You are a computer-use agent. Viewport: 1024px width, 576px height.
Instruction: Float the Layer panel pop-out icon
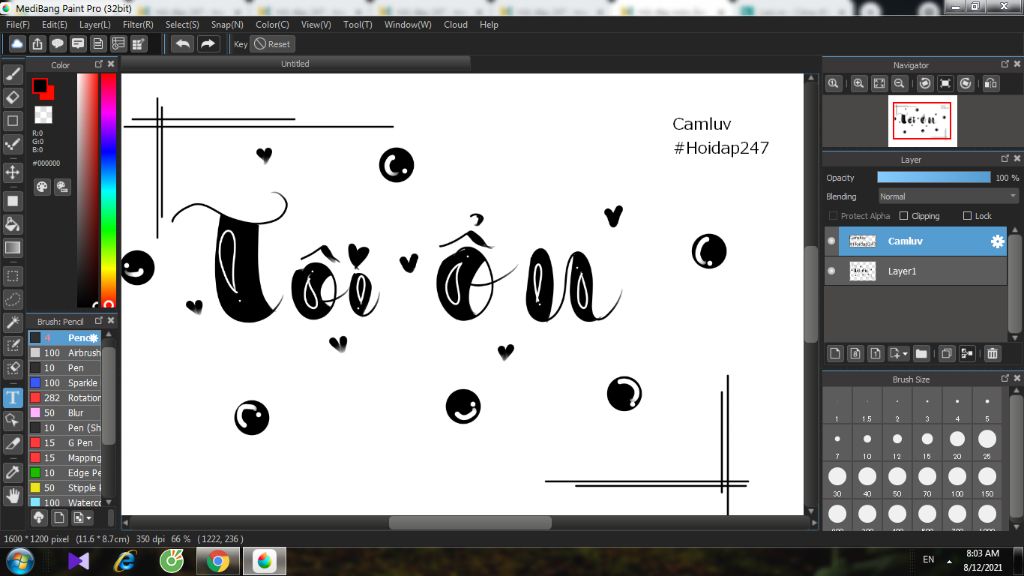point(1004,159)
